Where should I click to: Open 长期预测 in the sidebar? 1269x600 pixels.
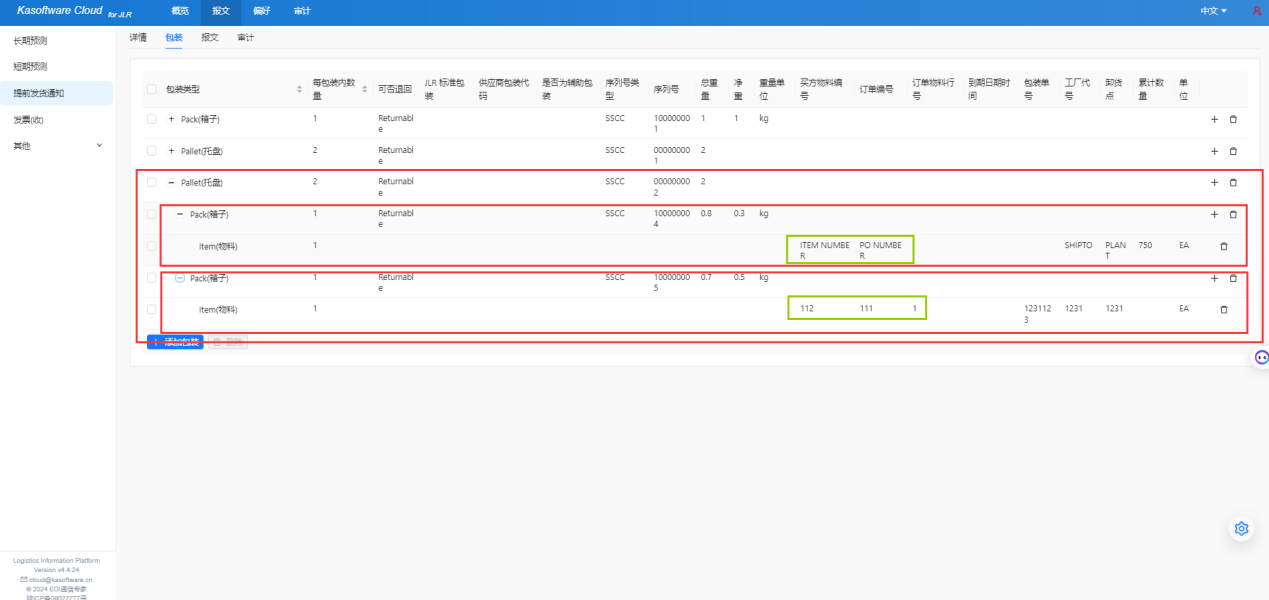click(x=30, y=41)
